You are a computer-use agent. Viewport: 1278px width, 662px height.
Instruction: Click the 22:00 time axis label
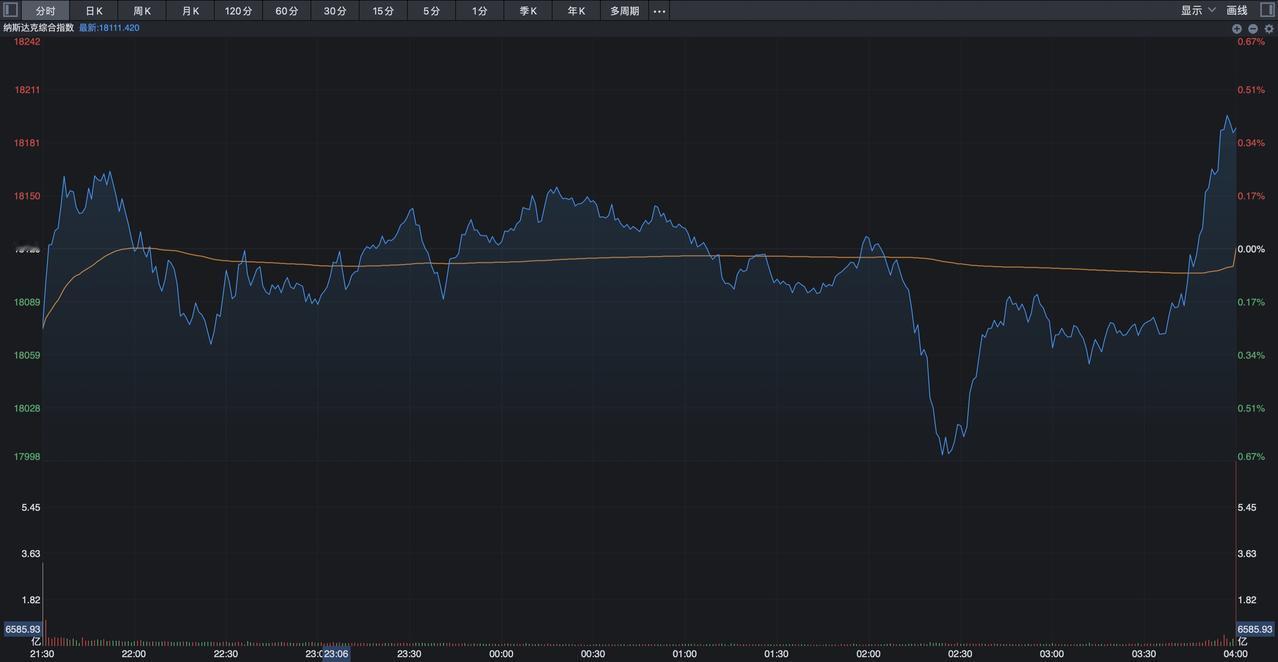(x=134, y=654)
